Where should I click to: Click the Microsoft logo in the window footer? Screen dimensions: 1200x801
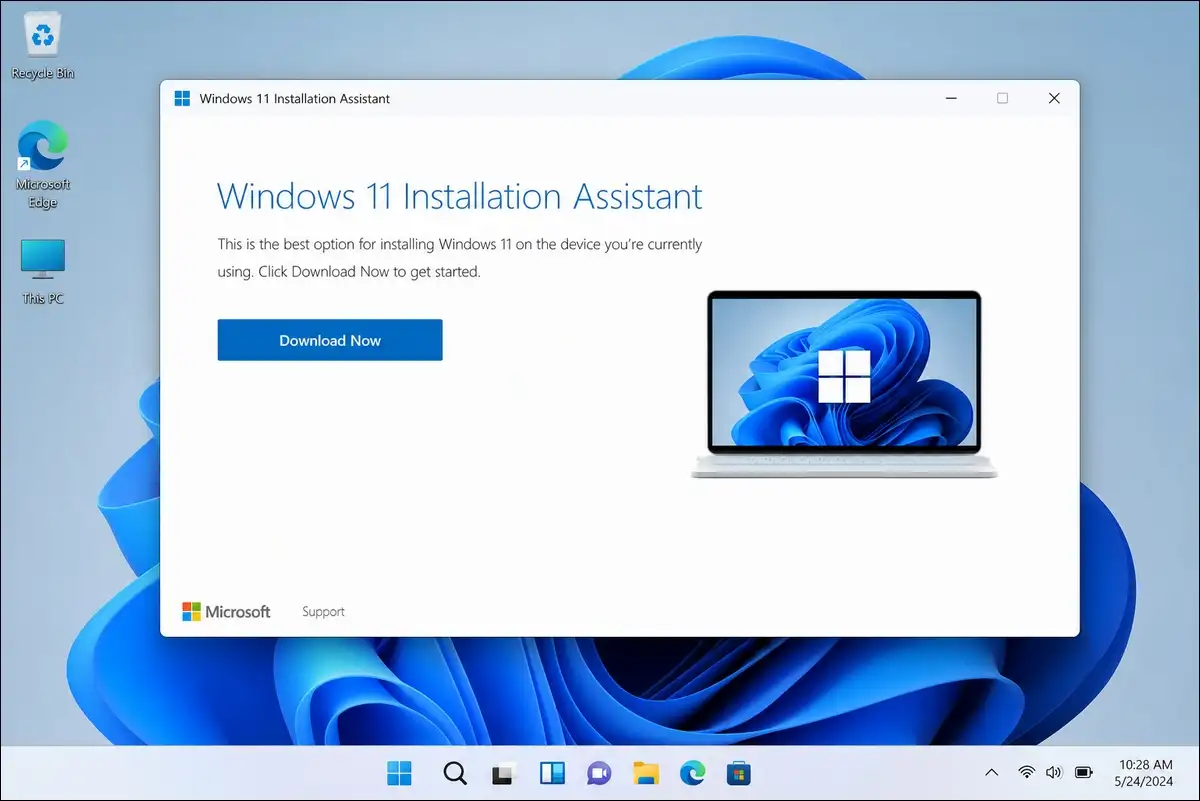coord(226,611)
